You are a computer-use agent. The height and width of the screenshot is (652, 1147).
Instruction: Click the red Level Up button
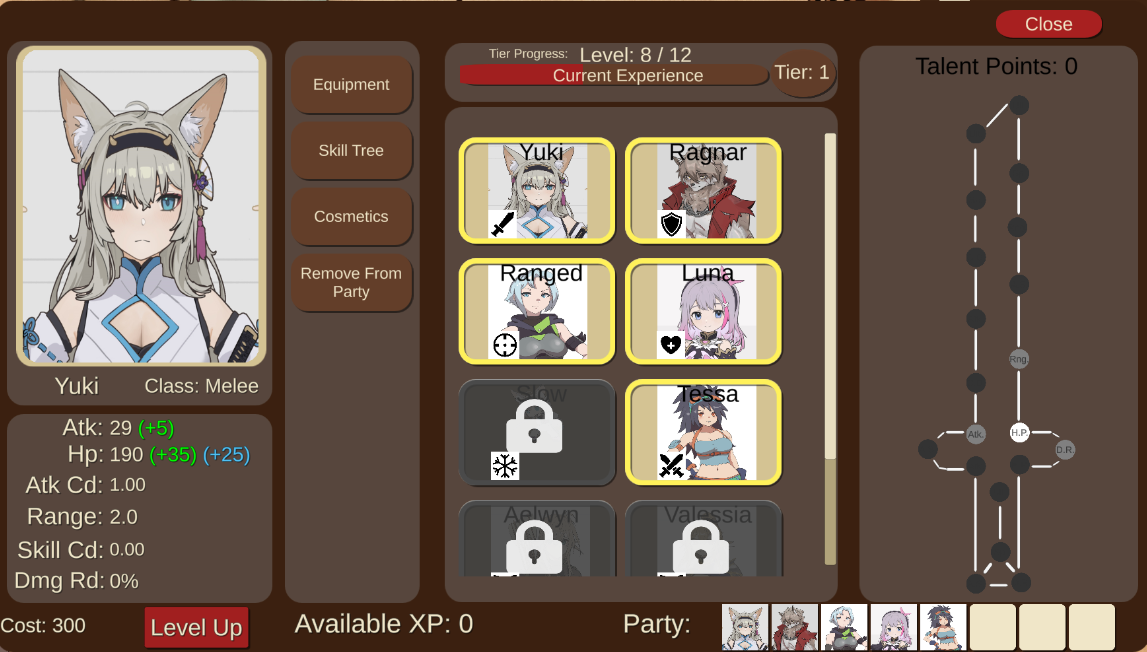click(197, 627)
